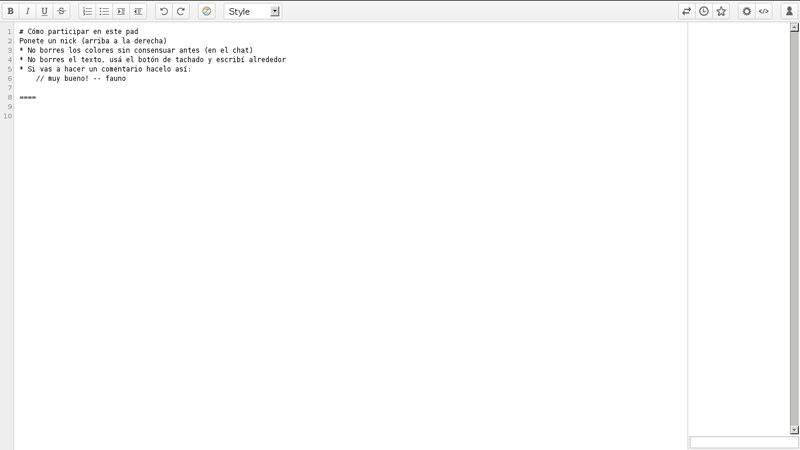Show the users list
The height and width of the screenshot is (450, 800).
click(789, 11)
